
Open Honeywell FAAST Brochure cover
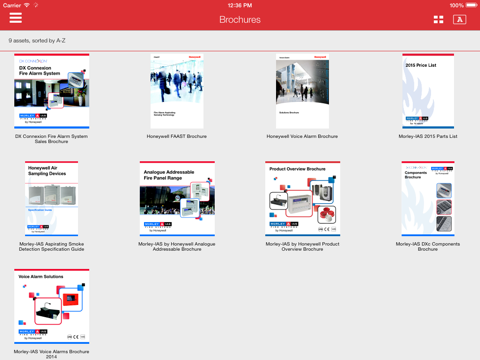177,91
